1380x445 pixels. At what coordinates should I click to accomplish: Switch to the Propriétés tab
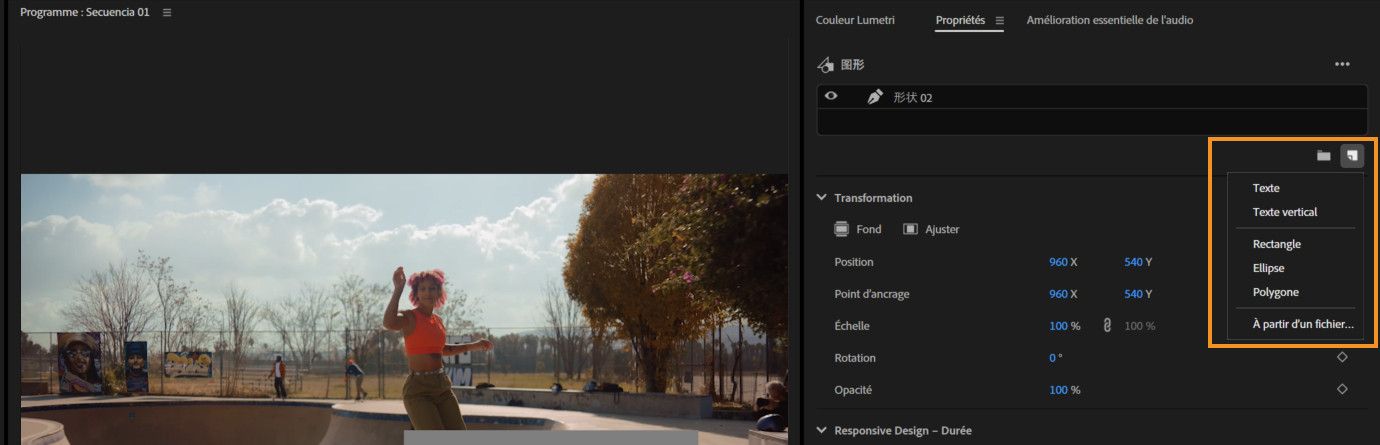[x=960, y=20]
